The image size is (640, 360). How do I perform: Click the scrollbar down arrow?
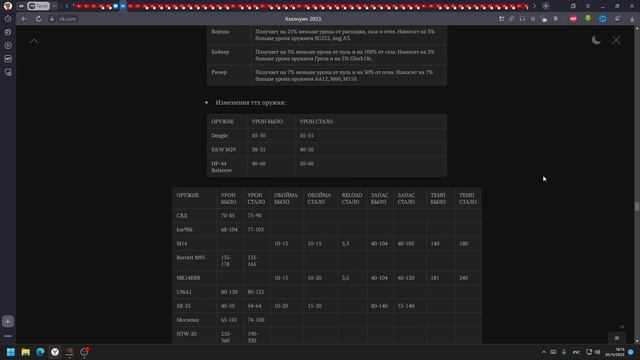[x=637, y=341]
